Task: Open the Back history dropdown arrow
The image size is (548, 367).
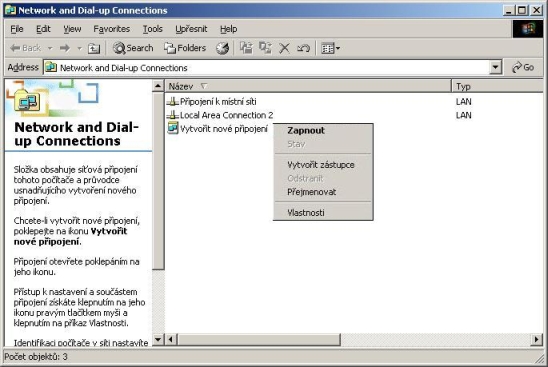Action: [50, 48]
